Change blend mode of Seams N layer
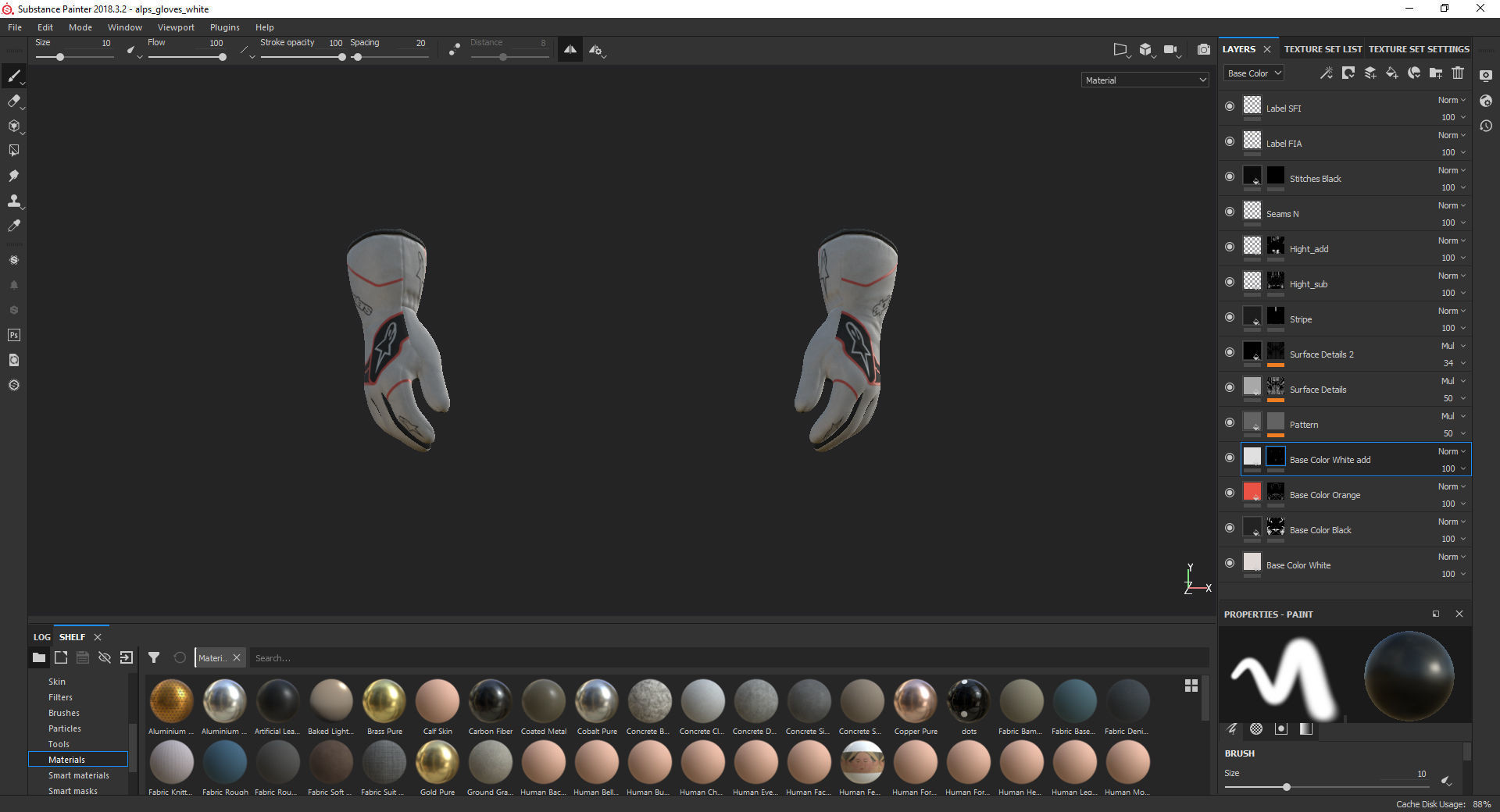This screenshot has width=1500, height=812. point(1452,205)
